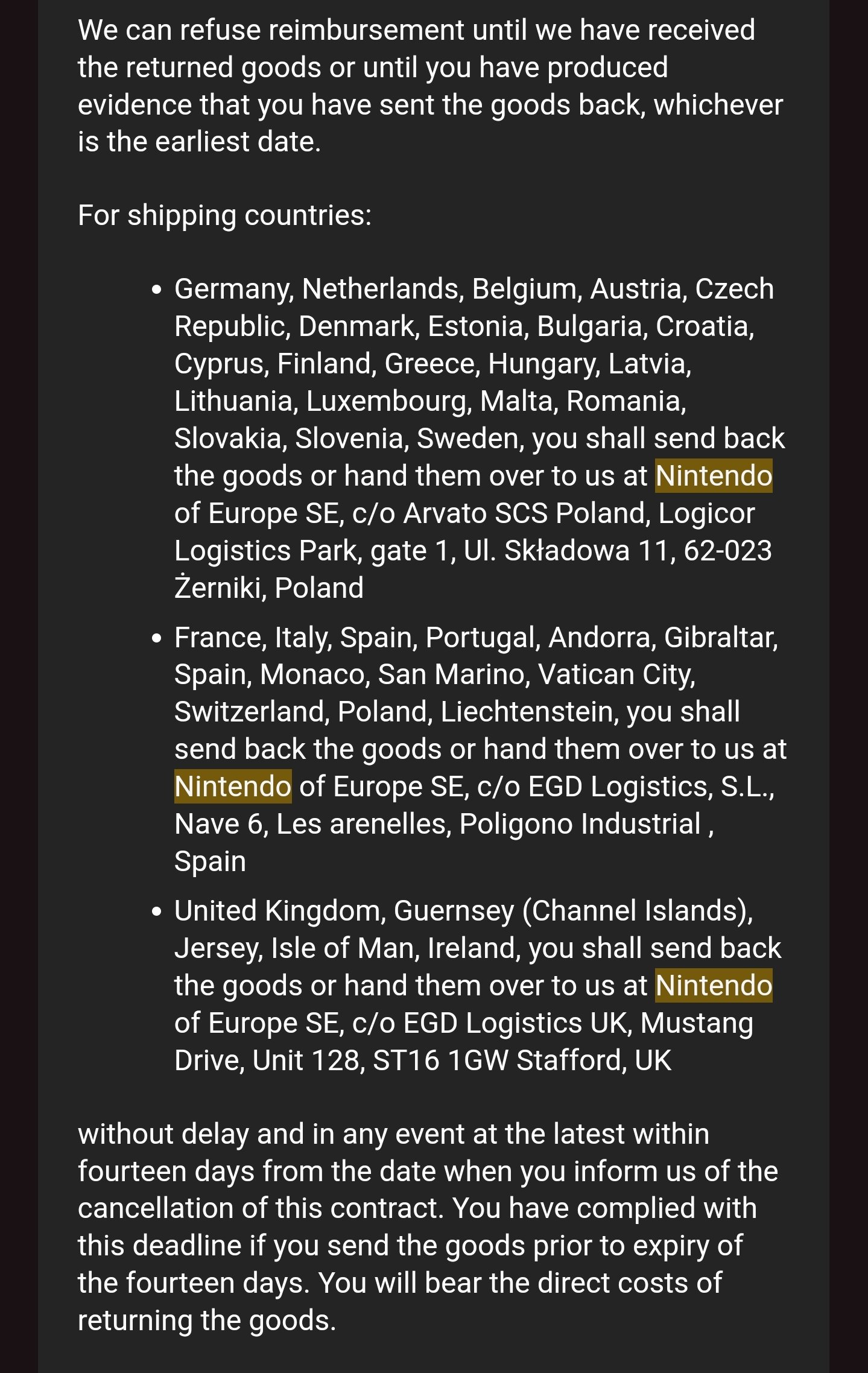Click highlighted Nintendo before EGD Logistics, S.L.
868x1373 pixels.
tap(233, 787)
